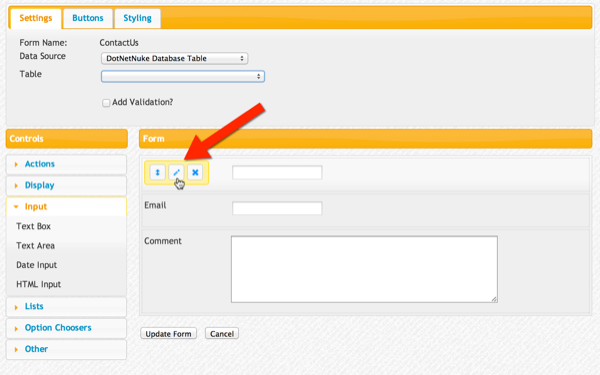Image resolution: width=600 pixels, height=375 pixels.
Task: Click the move handle icon on first field
Action: (x=157, y=173)
